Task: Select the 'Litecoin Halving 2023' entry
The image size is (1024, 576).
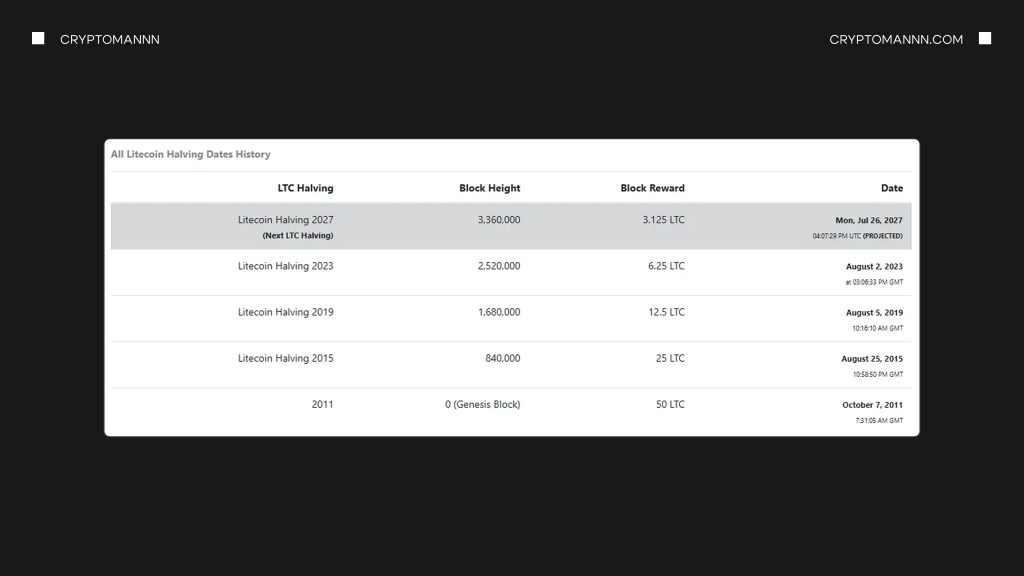Action: click(285, 266)
